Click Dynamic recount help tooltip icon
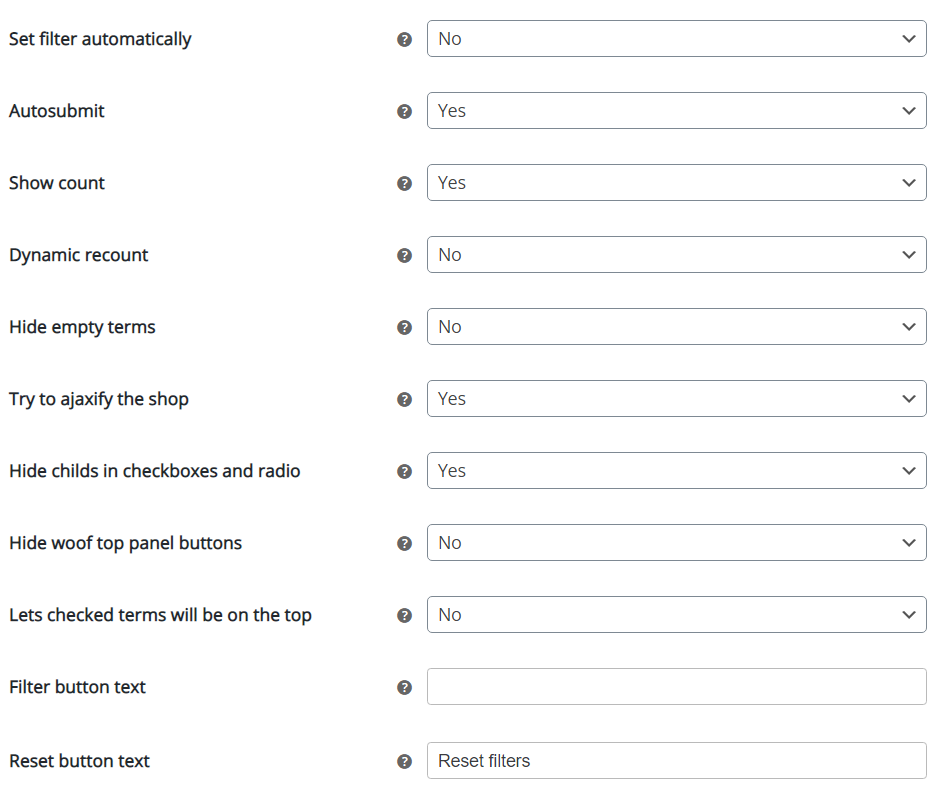944x809 pixels. pos(404,255)
